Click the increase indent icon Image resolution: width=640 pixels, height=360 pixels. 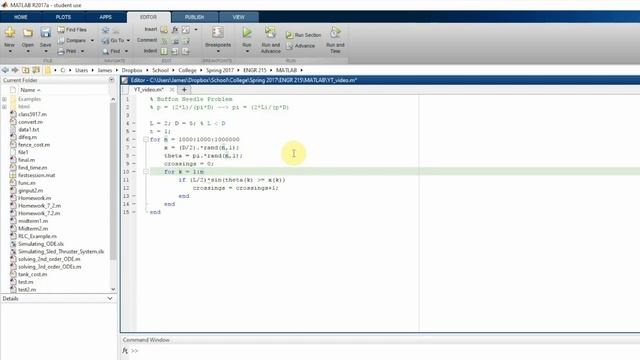175,51
